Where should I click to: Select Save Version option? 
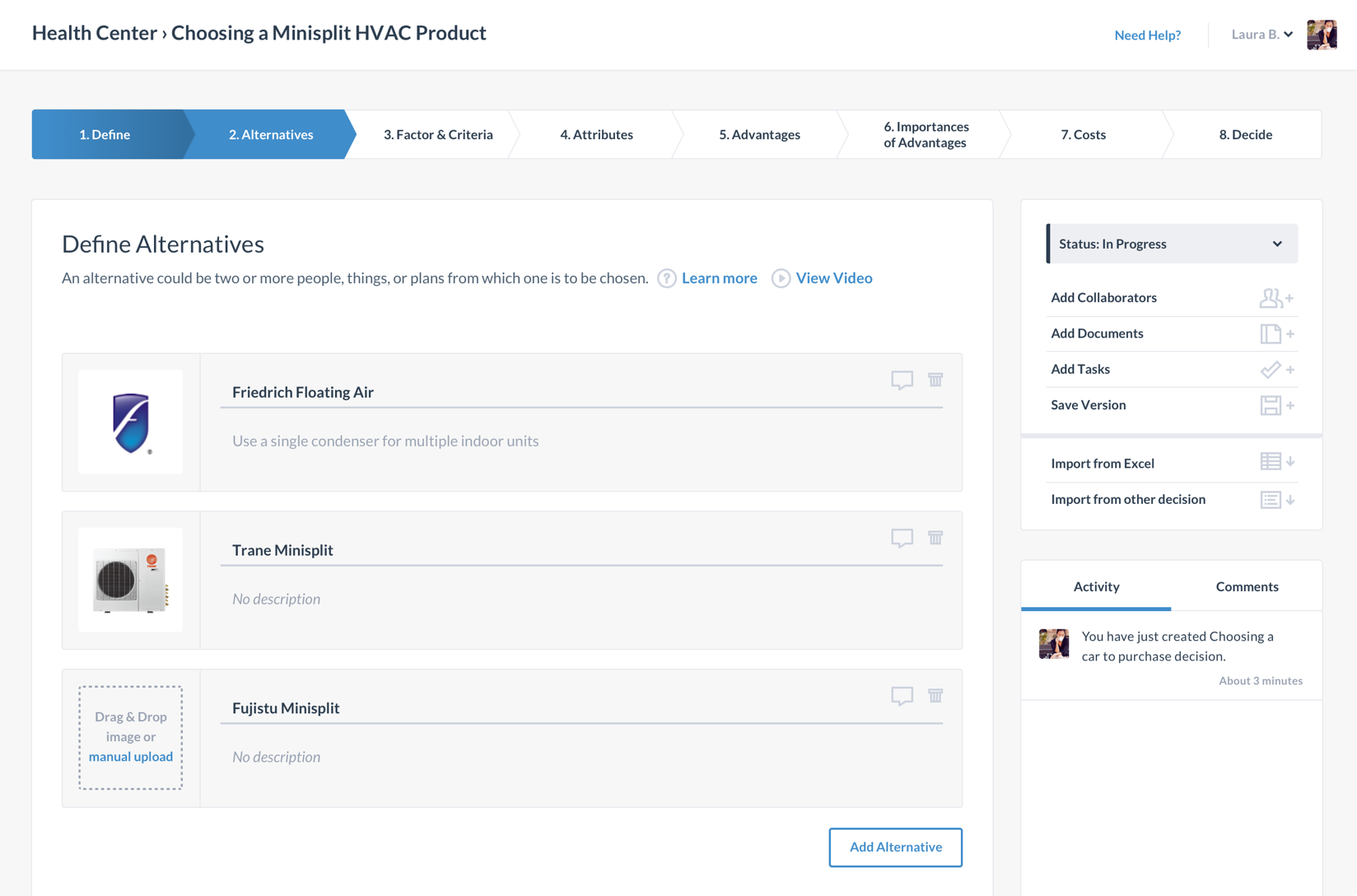click(1172, 405)
